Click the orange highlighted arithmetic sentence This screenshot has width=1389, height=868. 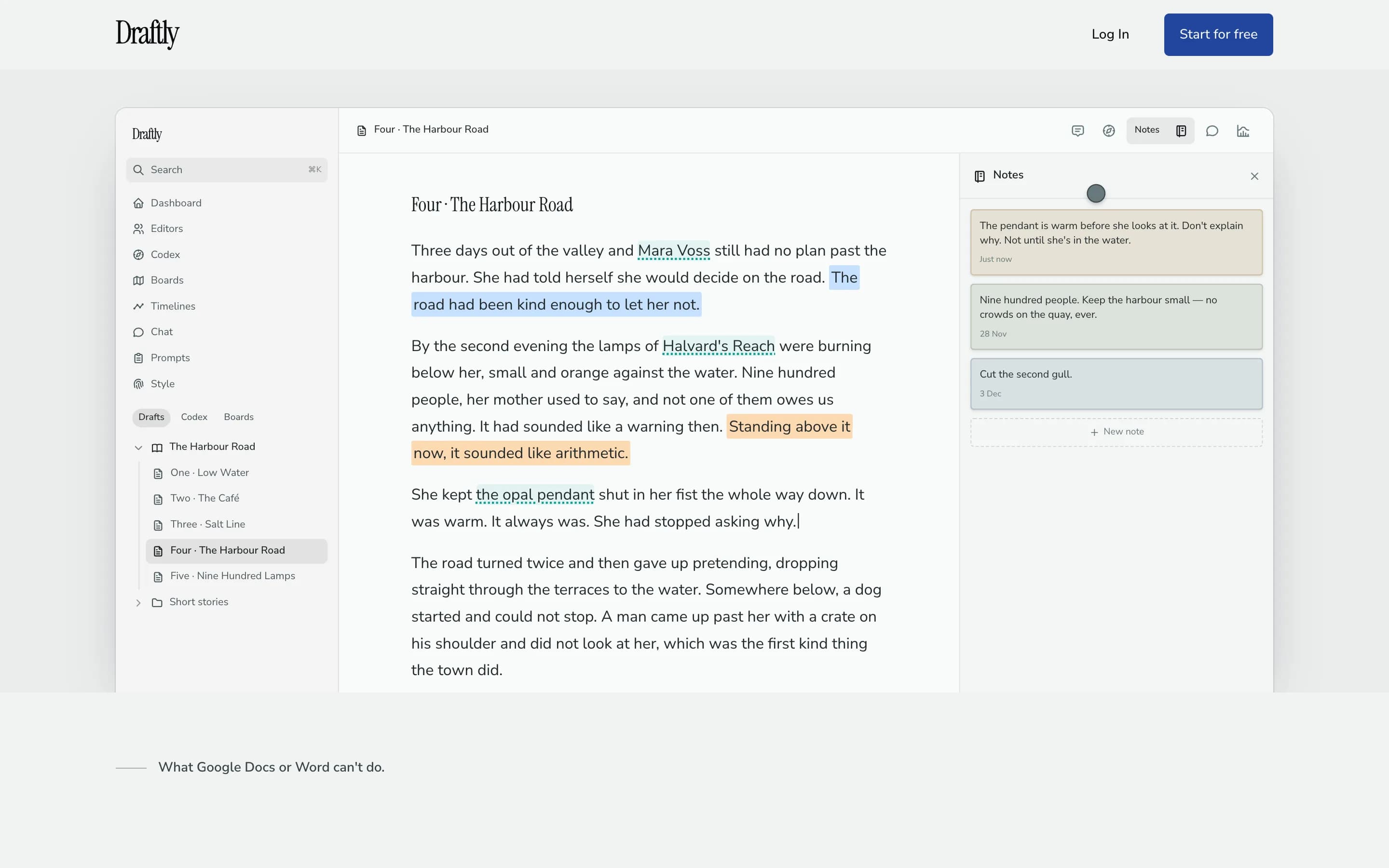pyautogui.click(x=520, y=453)
